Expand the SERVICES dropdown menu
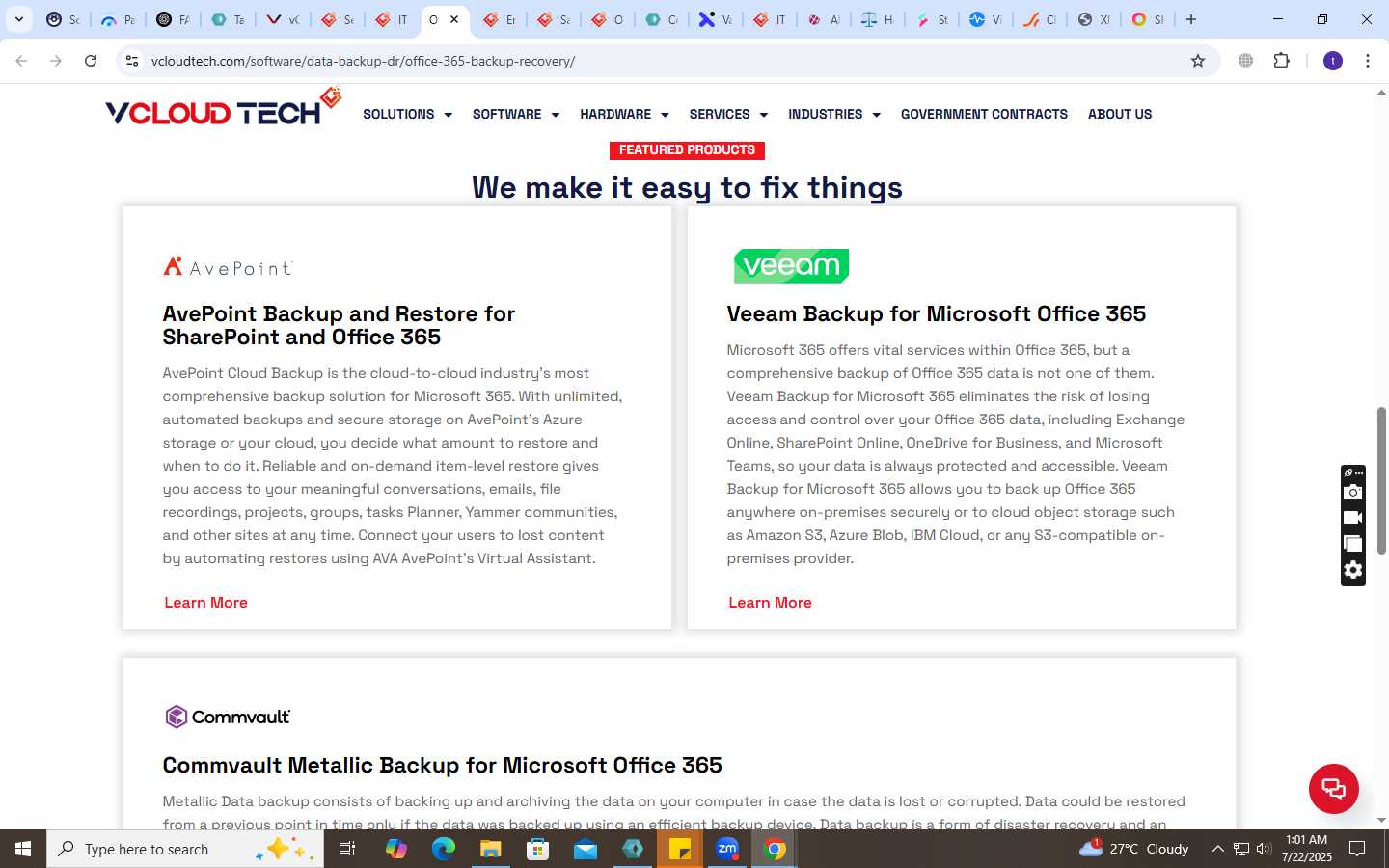Viewport: 1389px width, 868px height. pyautogui.click(x=728, y=114)
